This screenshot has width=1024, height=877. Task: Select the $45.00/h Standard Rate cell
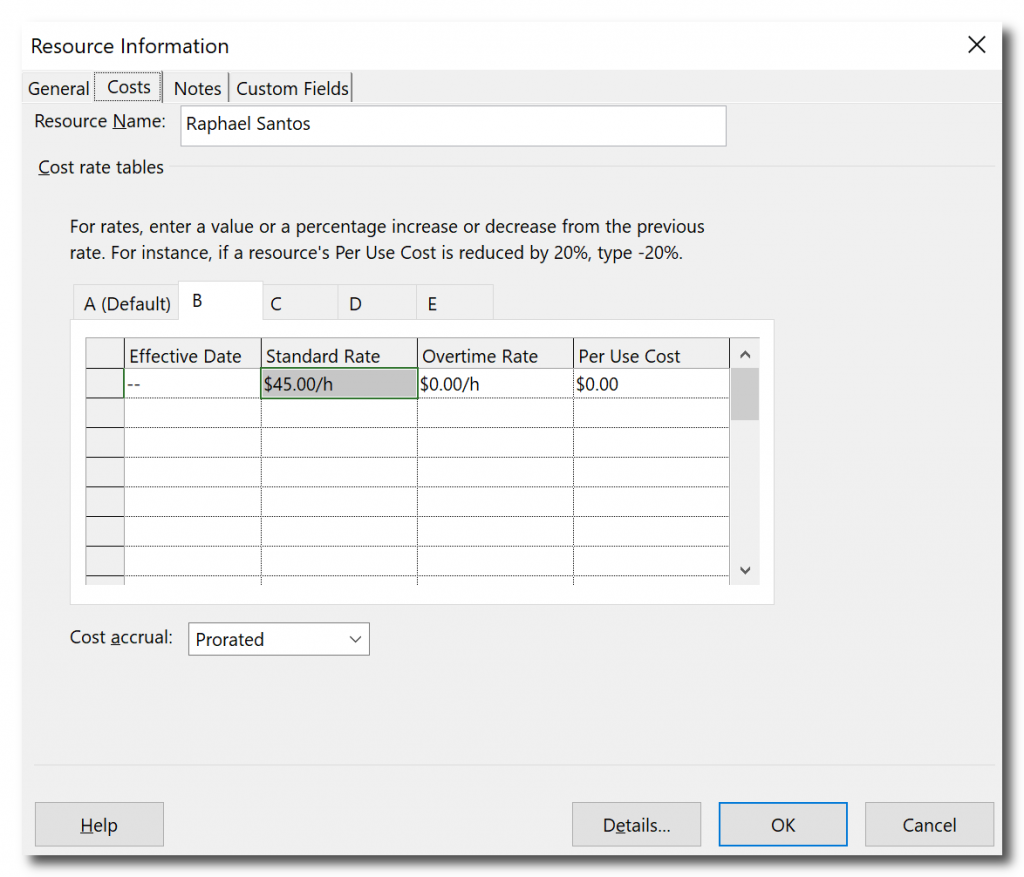339,384
